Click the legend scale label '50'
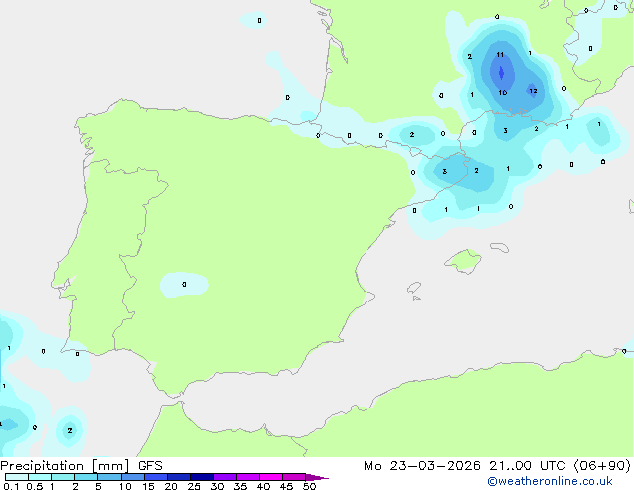This screenshot has height=490, width=634. tap(309, 486)
